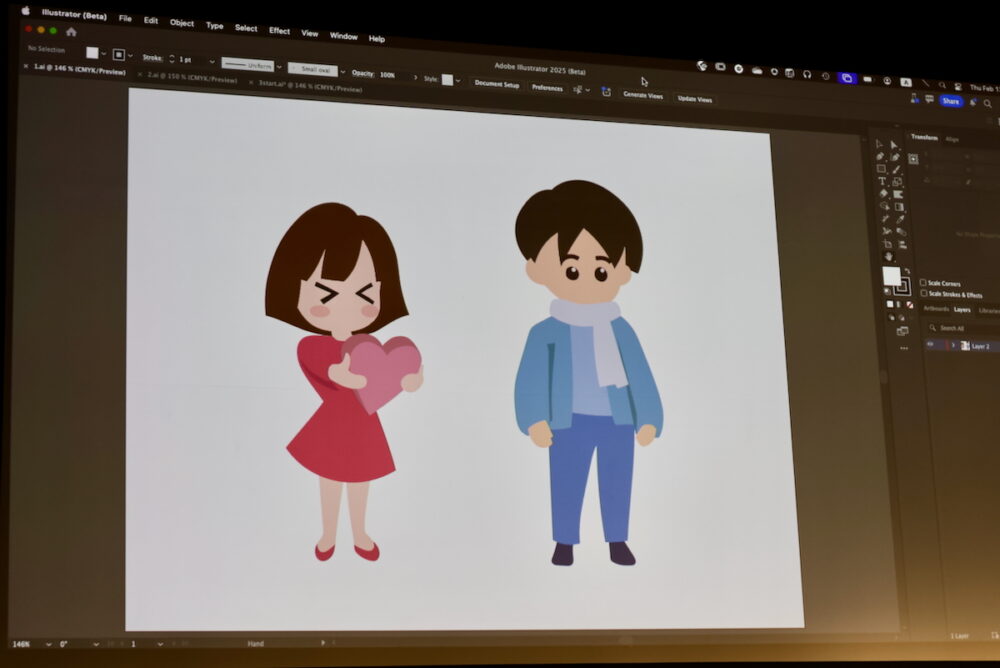The height and width of the screenshot is (668, 1000).
Task: Enable Scale Strokes & Effects checkbox
Action: click(923, 295)
